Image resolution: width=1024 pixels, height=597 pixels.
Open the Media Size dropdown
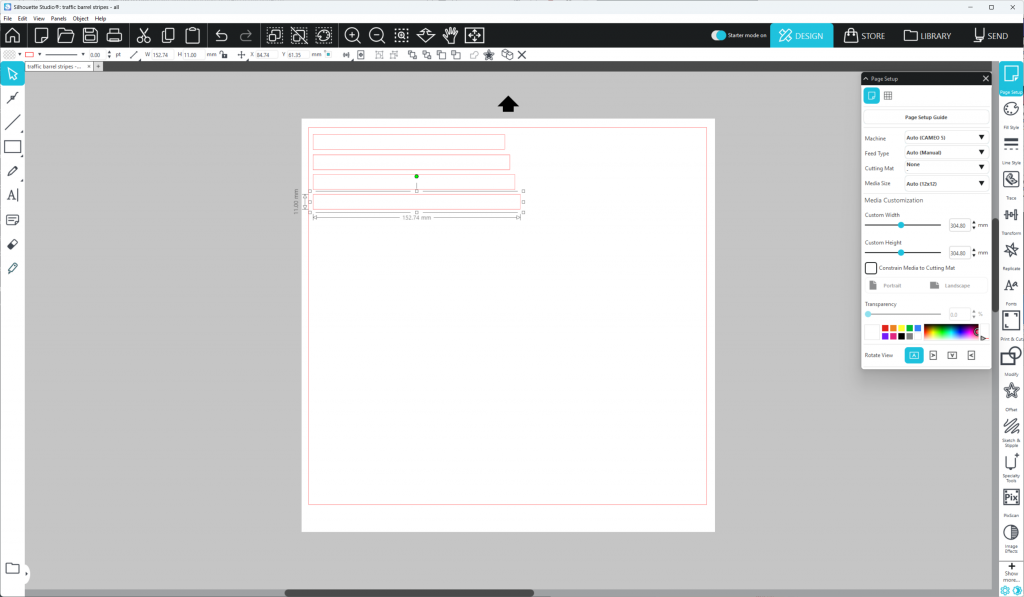946,184
